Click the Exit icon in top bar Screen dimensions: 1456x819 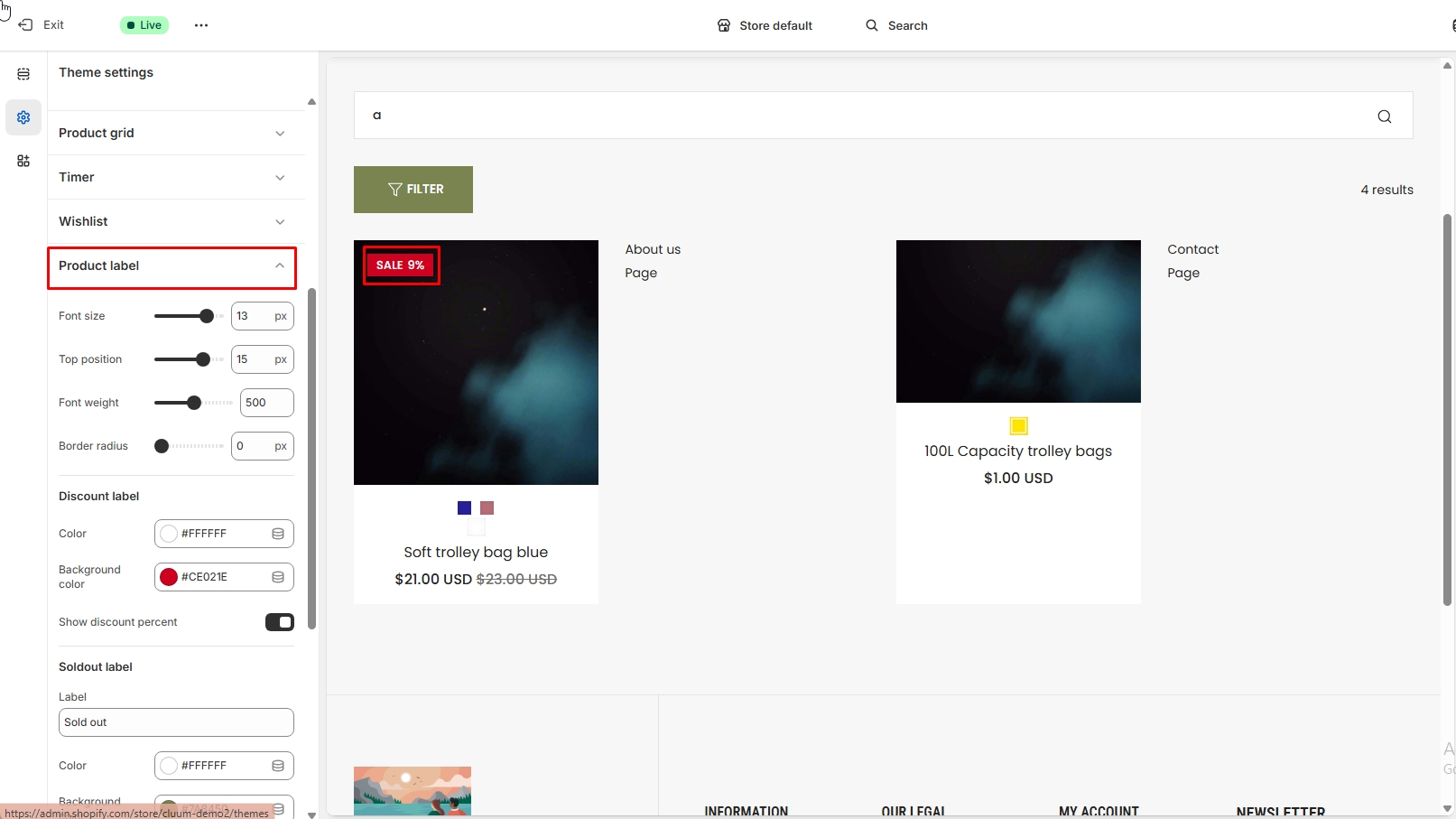pos(26,25)
